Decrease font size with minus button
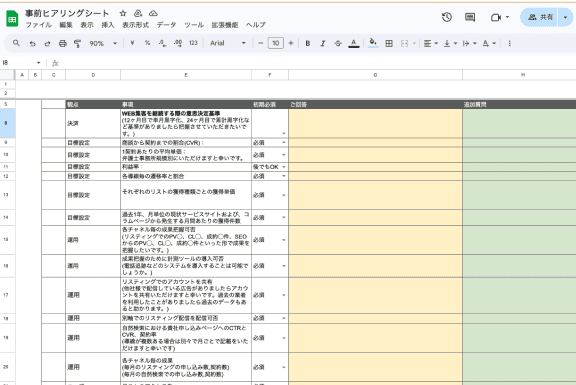576x385 pixels. [260, 43]
